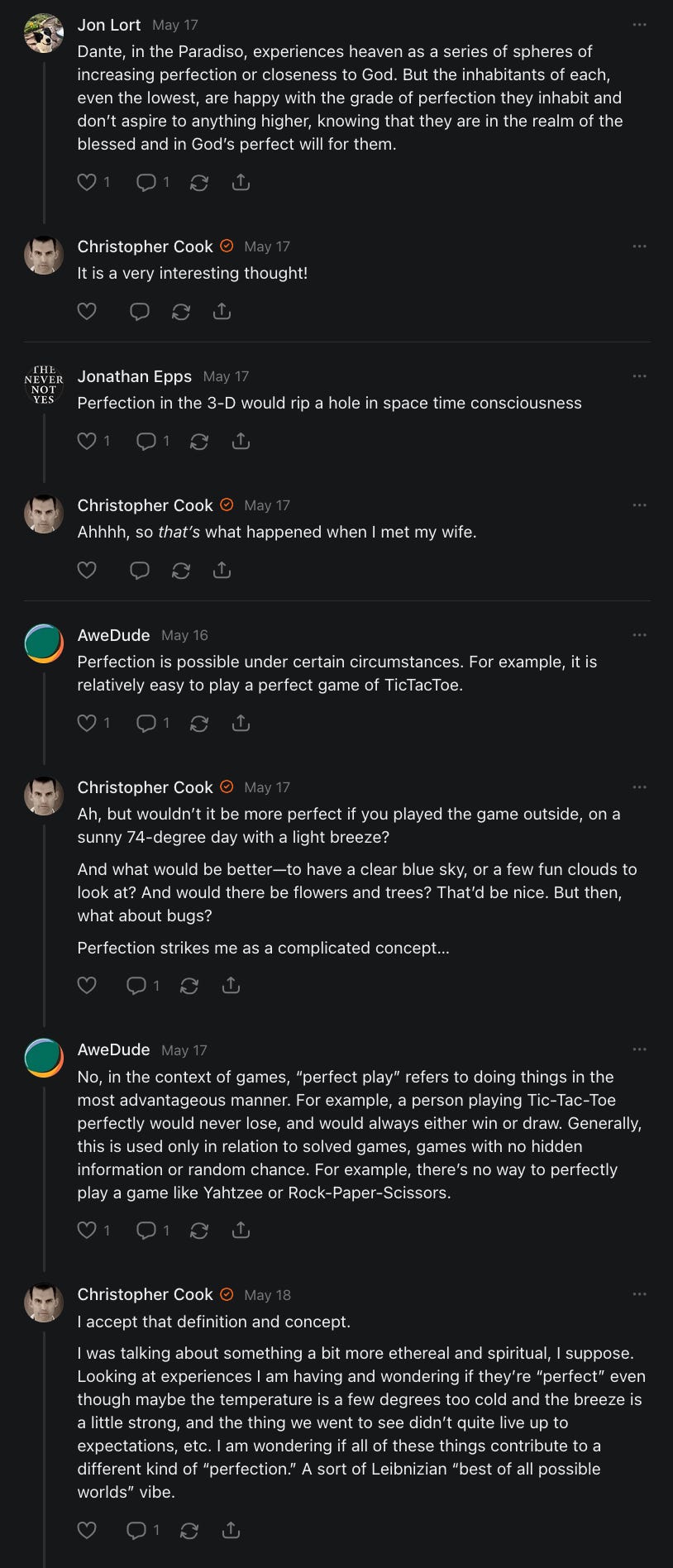Like the "It is a very interesting thought!" reply
The image size is (673, 1568).
pos(87,312)
